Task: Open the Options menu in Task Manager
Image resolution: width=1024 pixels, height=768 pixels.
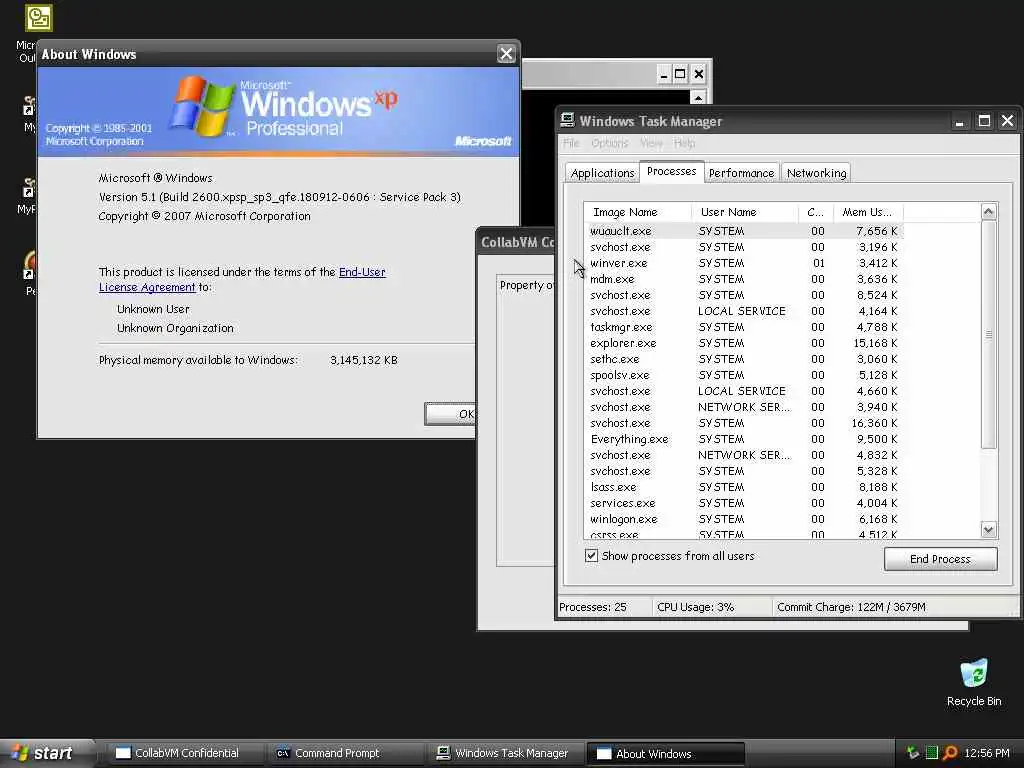Action: pyautogui.click(x=609, y=143)
